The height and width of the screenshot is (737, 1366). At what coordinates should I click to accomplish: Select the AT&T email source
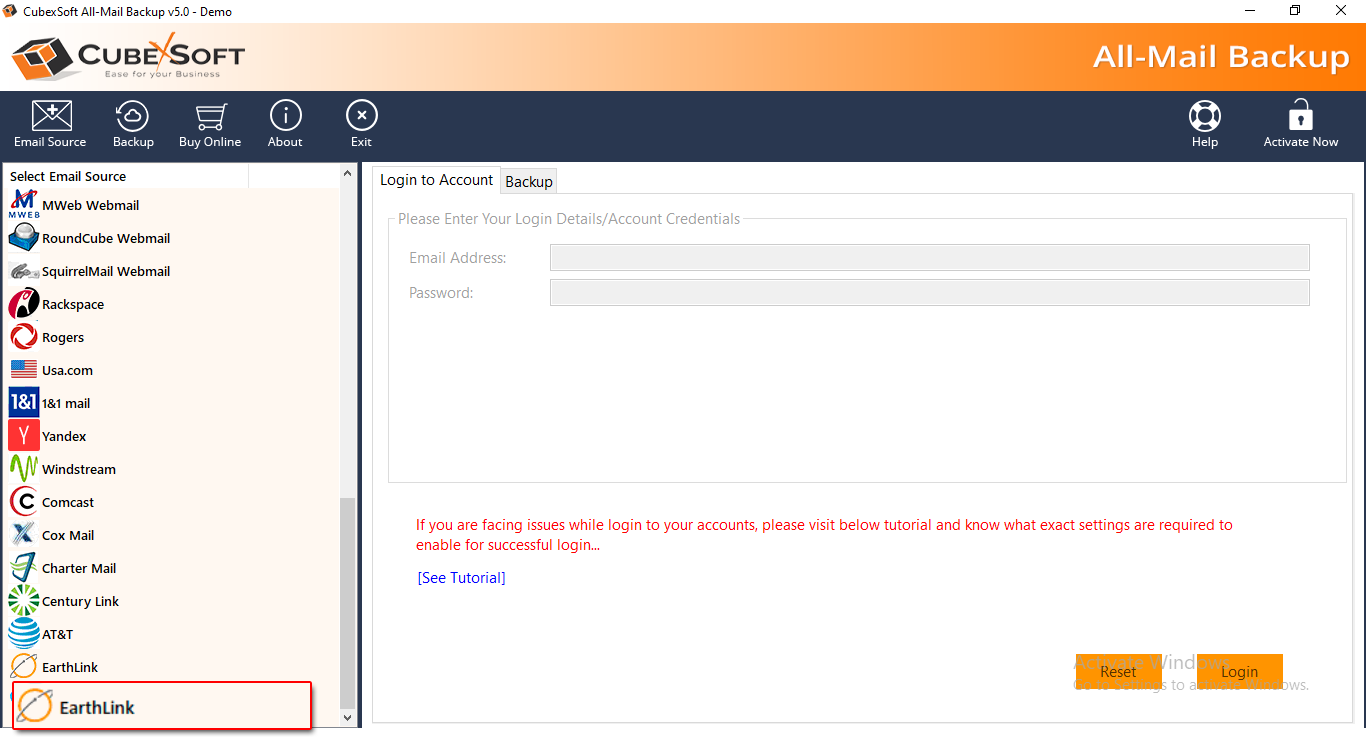(x=57, y=634)
